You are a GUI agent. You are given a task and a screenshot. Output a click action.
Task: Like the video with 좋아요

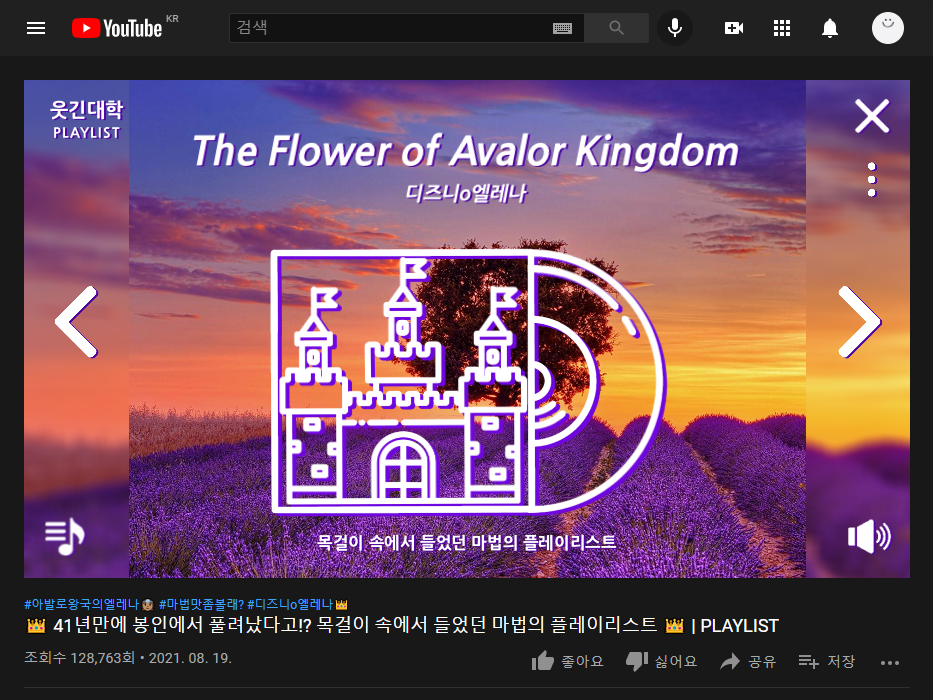[x=567, y=661]
